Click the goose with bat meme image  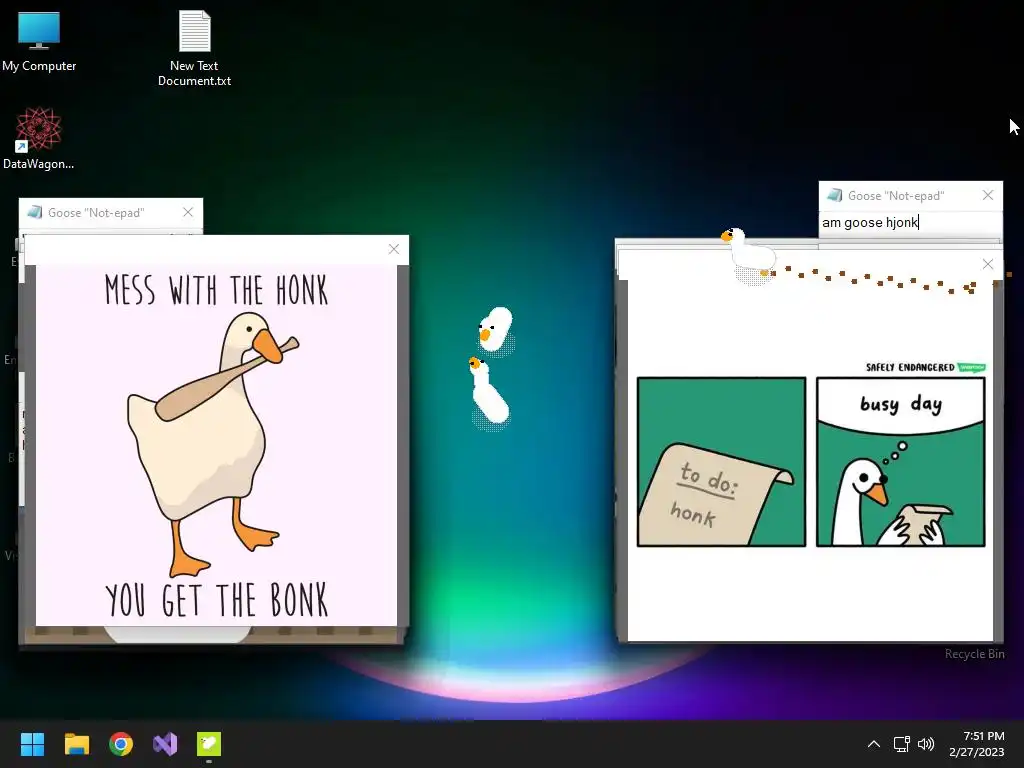[216, 445]
